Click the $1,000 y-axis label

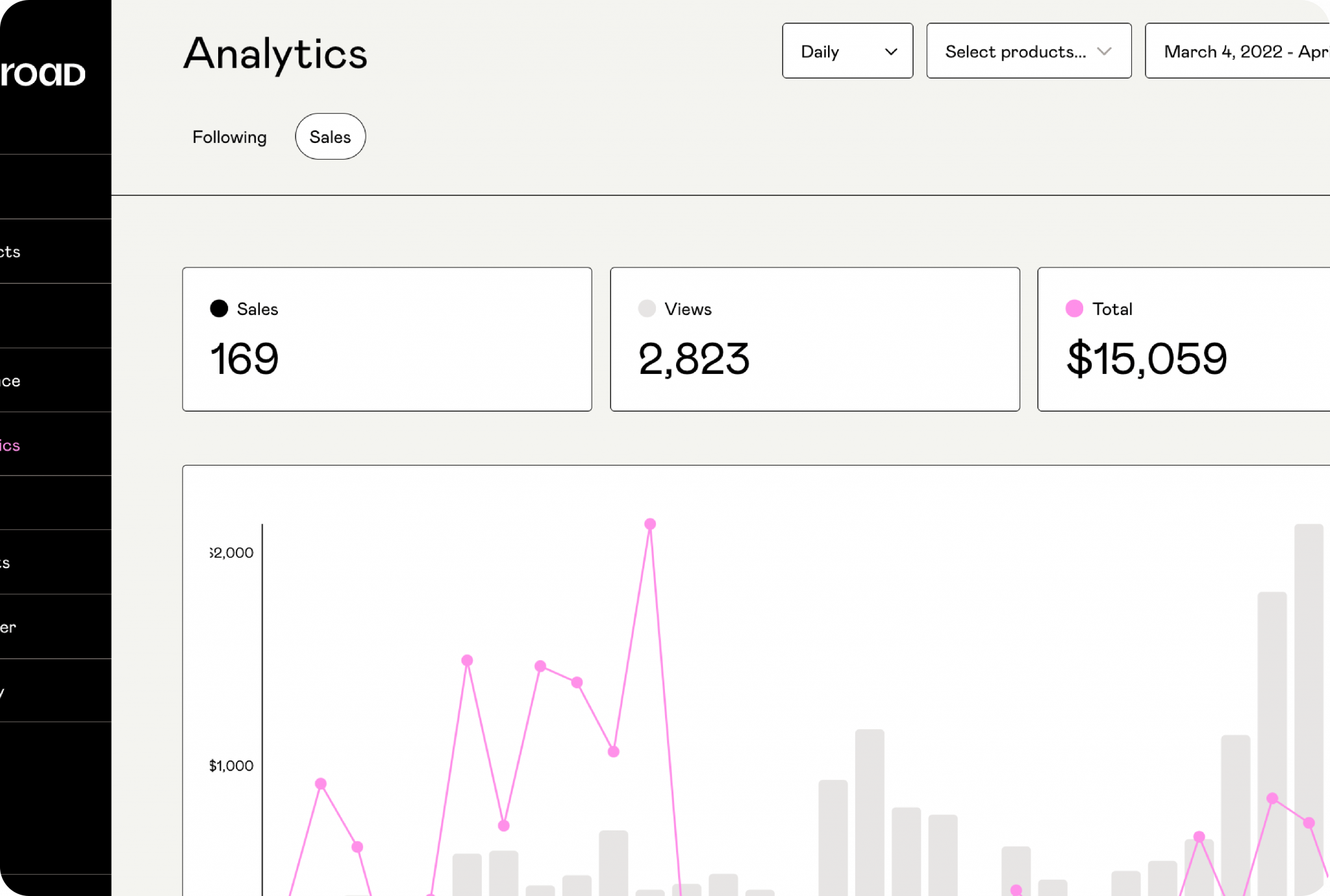pyautogui.click(x=231, y=765)
